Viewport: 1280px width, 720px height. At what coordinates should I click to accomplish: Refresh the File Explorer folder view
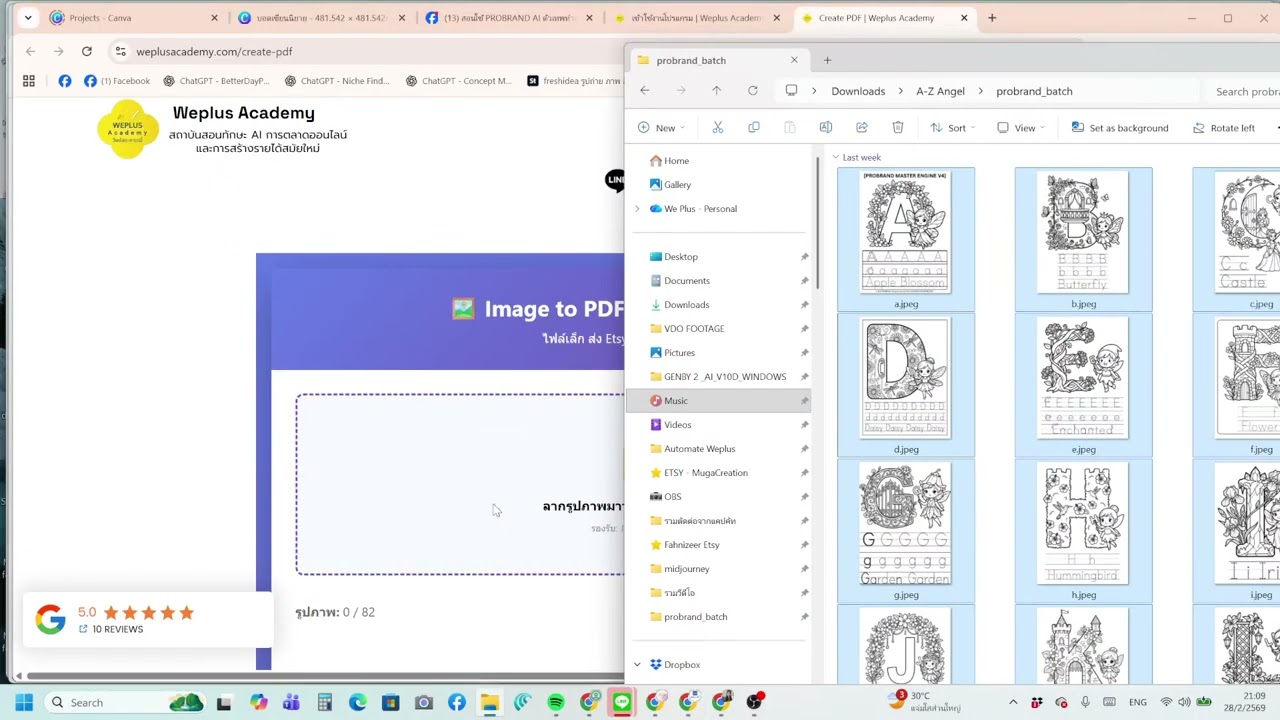pyautogui.click(x=753, y=91)
